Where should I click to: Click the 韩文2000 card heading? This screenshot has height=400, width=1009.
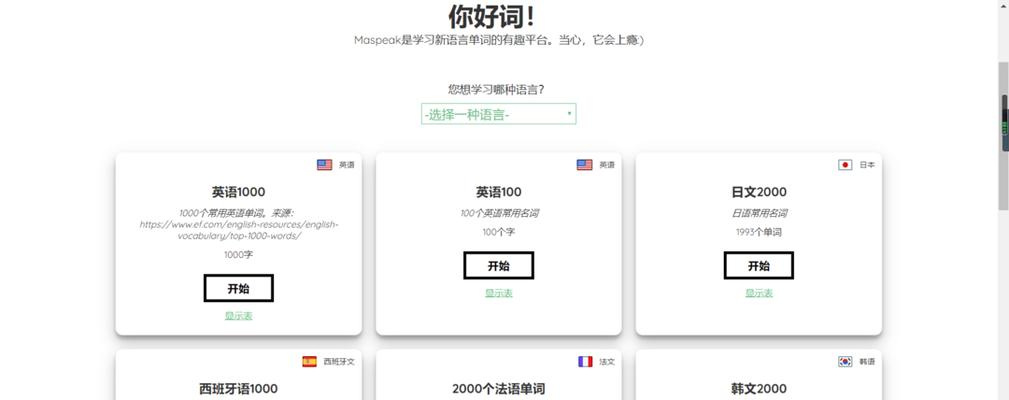[758, 388]
